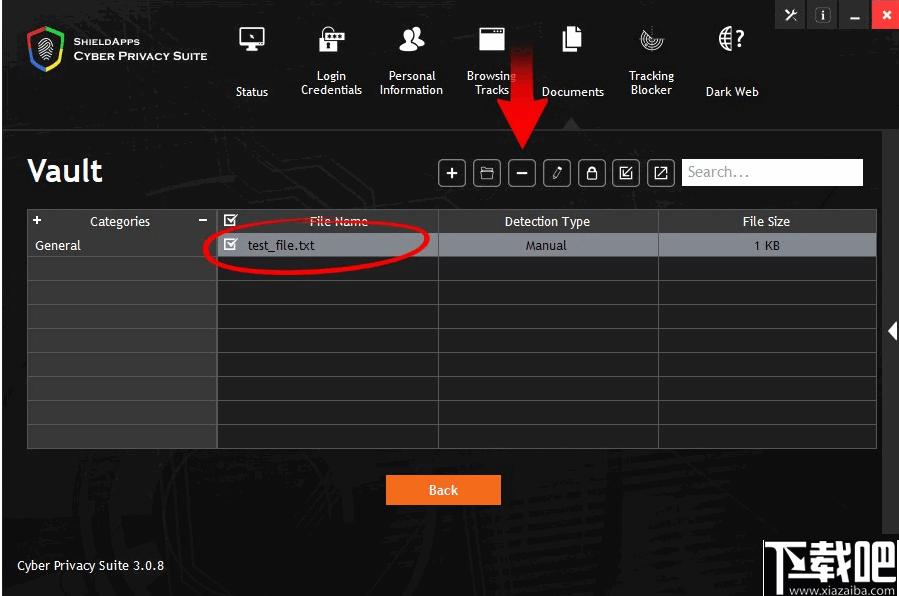
Task: Uncheck the test_file.txt checkbox
Action: (x=230, y=245)
